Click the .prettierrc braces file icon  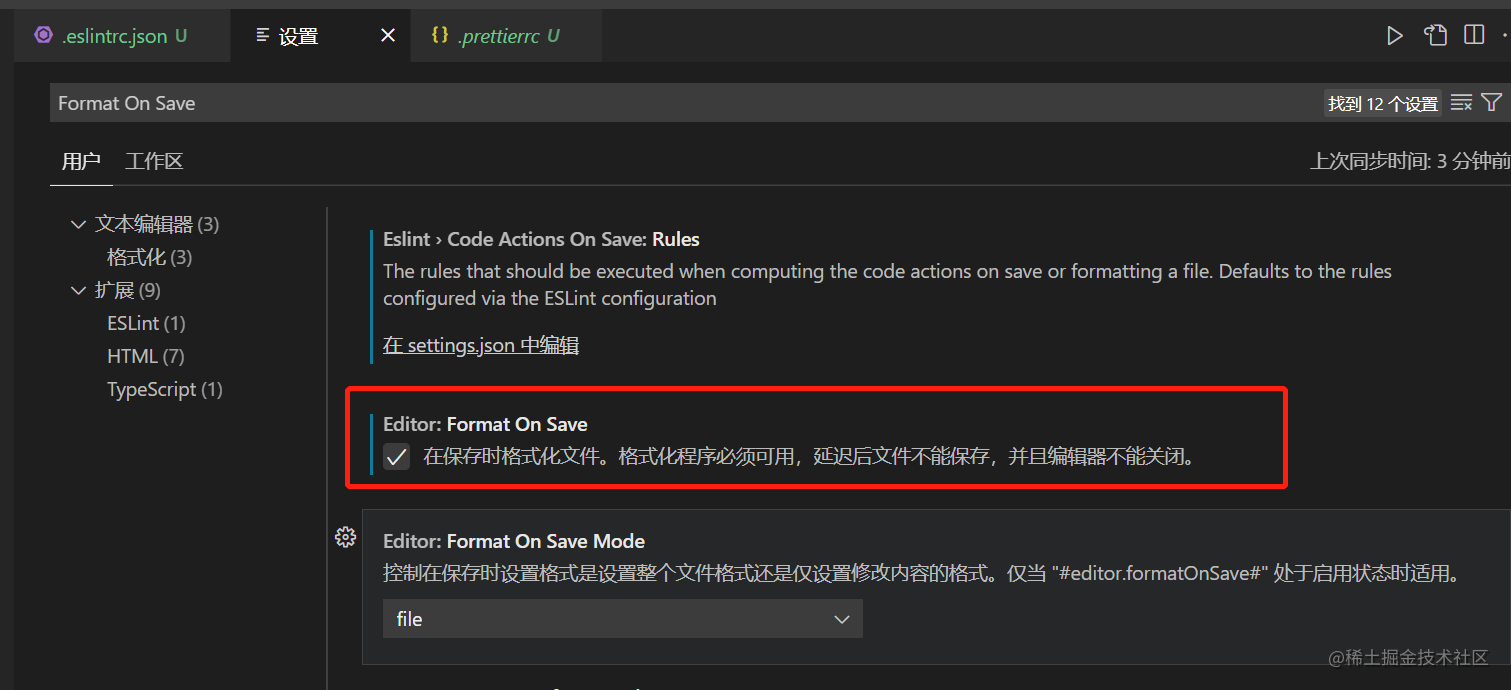(x=439, y=36)
